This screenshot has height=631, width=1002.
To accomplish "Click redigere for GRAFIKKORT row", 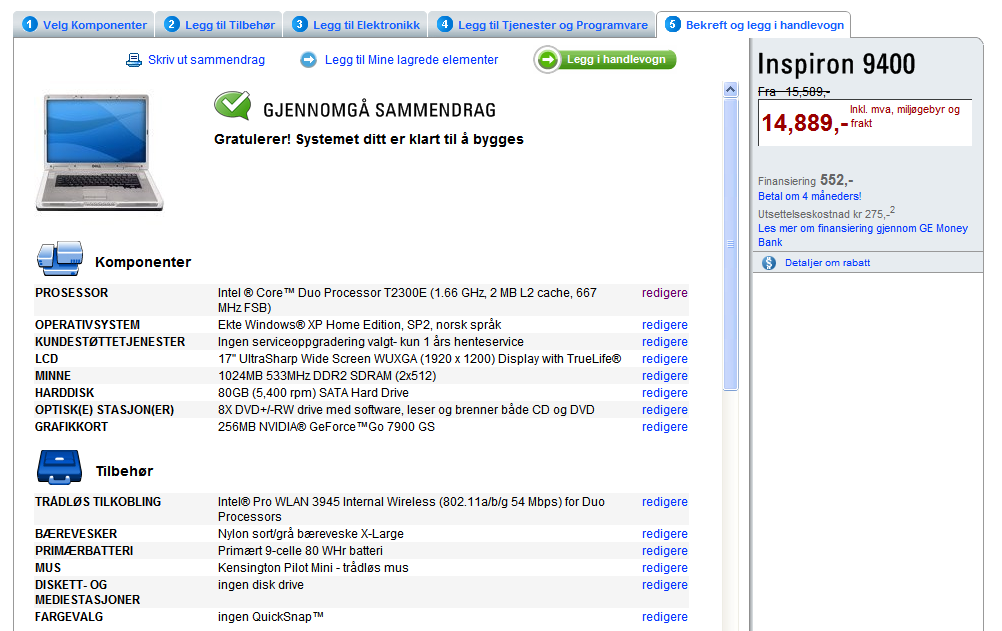I will click(665, 427).
